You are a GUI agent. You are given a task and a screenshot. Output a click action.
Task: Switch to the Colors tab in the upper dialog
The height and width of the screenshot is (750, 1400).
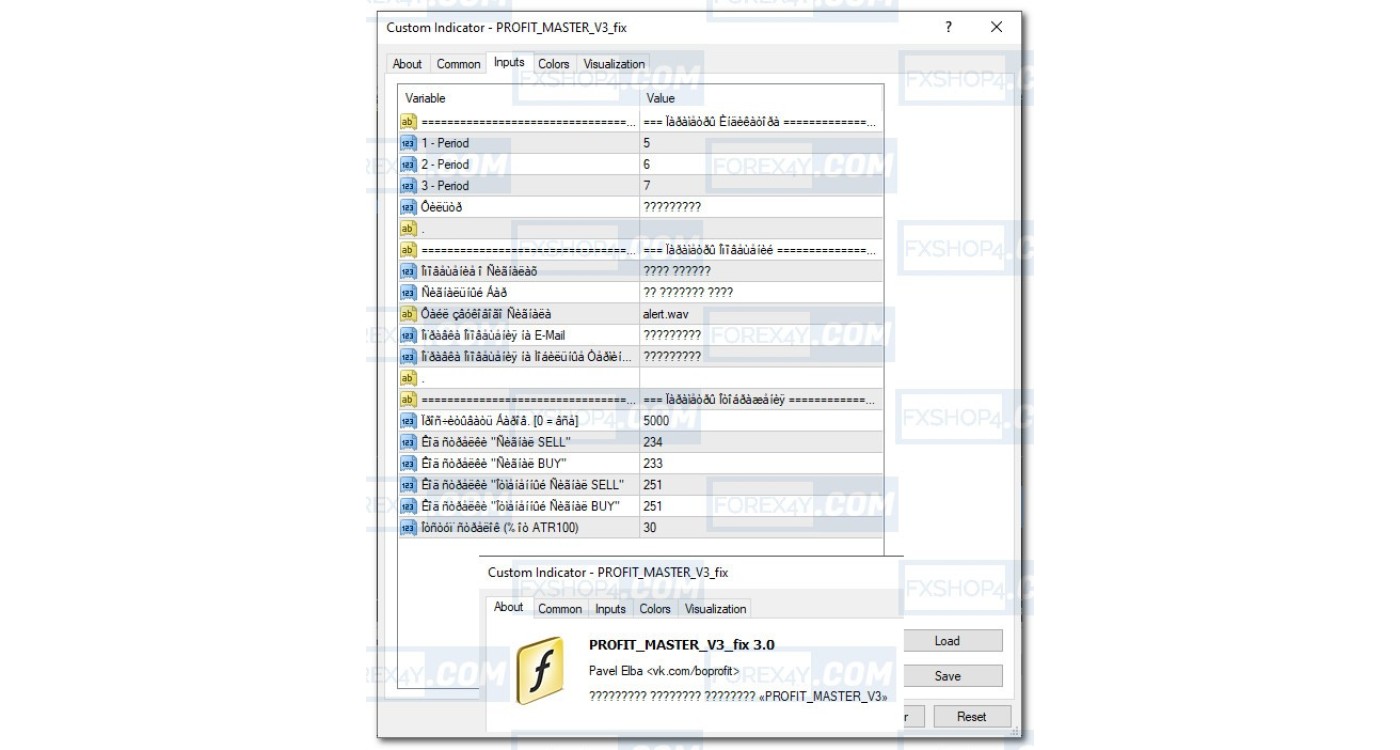coord(553,64)
